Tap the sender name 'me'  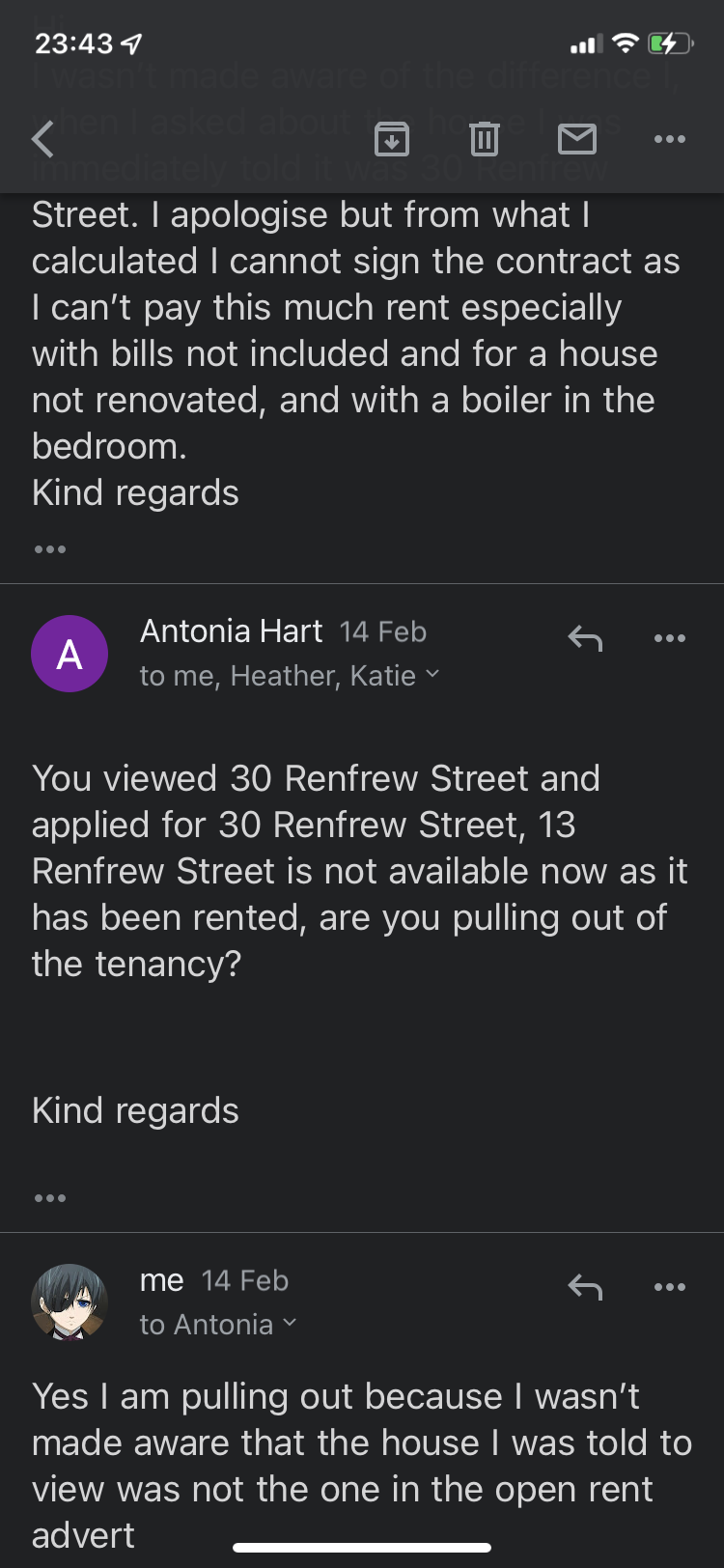[161, 1280]
